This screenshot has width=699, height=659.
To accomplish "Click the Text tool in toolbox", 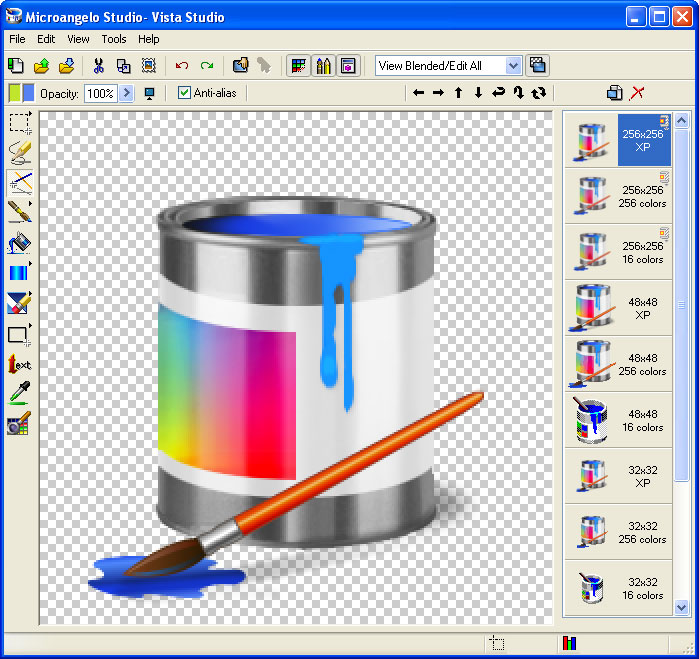I will [x=19, y=364].
